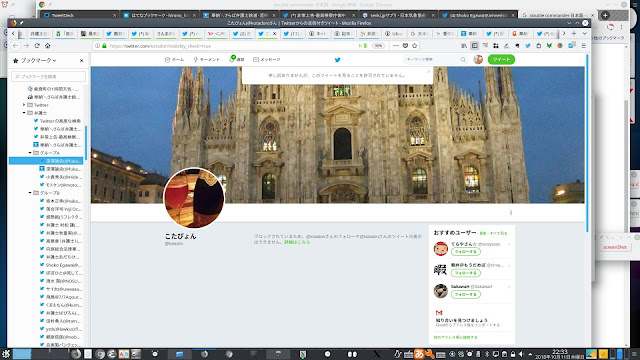Click the green extension icon in toolbar
The width and height of the screenshot is (640, 360).
(549, 46)
